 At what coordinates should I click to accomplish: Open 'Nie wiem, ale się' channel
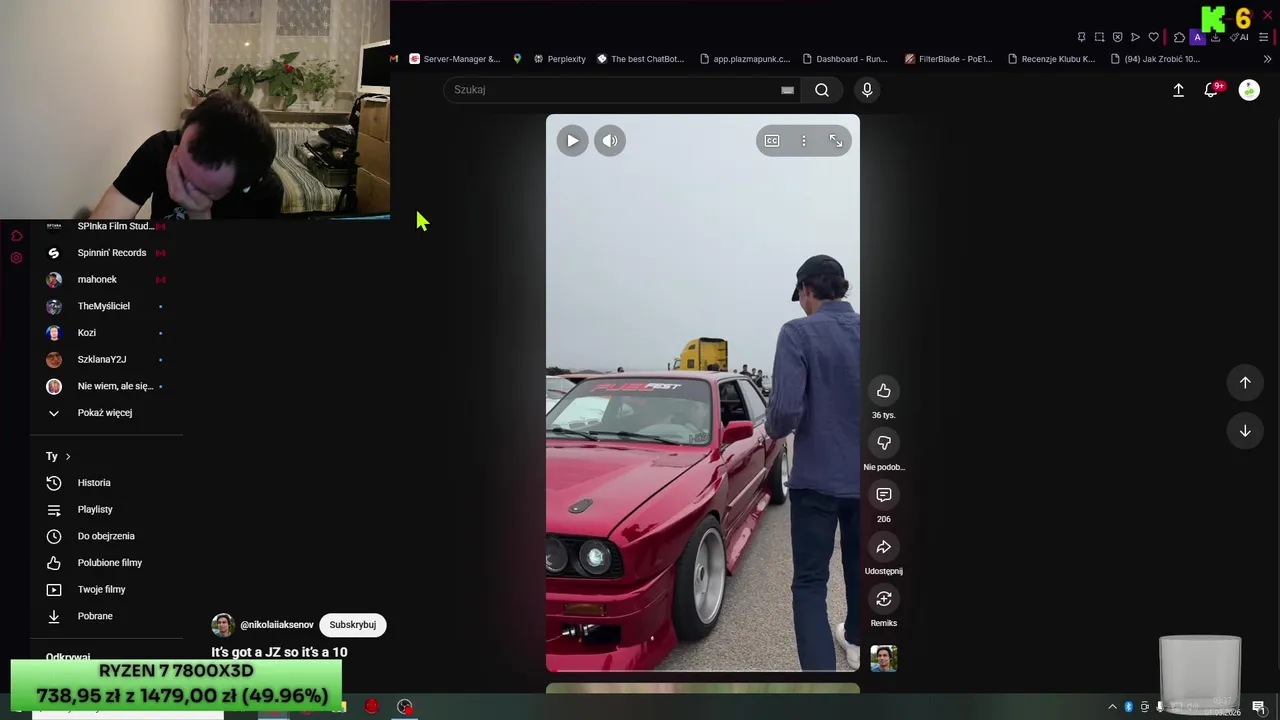[x=106, y=386]
